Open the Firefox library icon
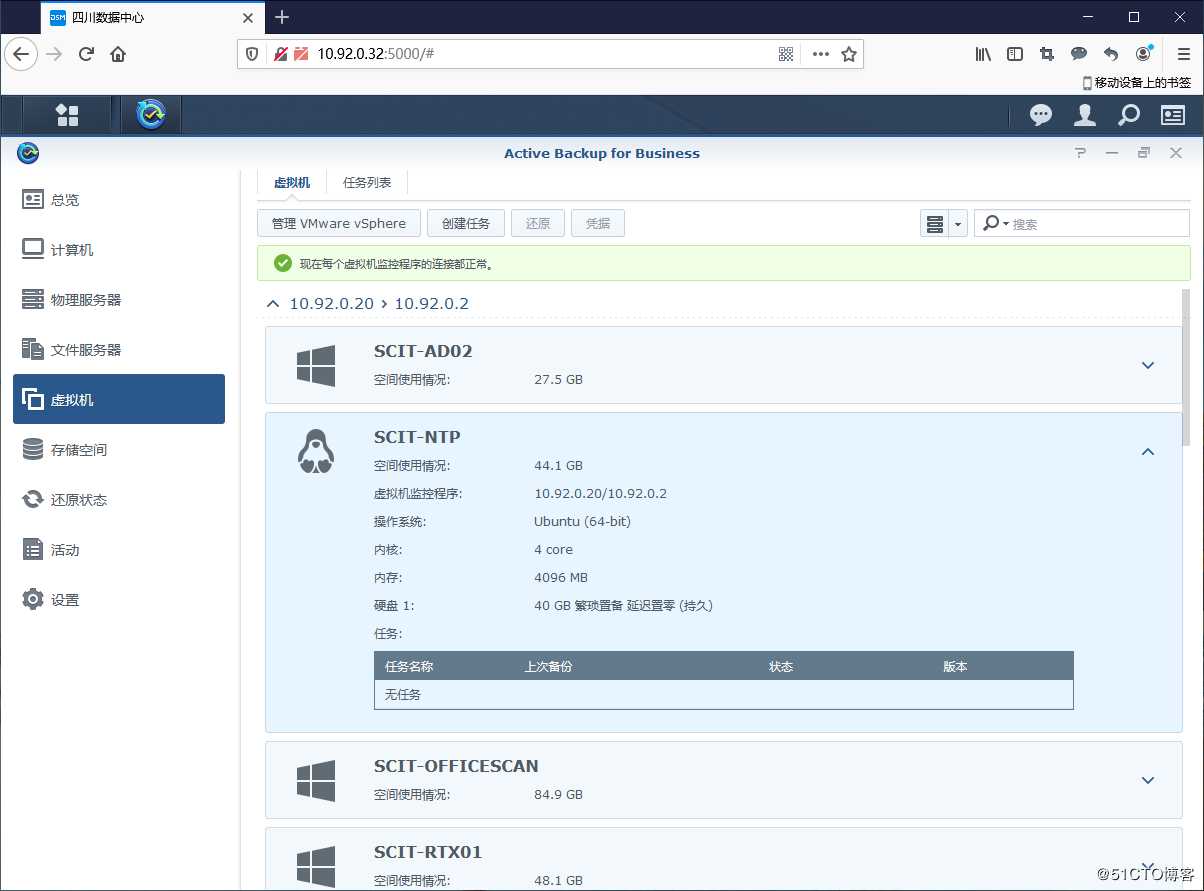The width and height of the screenshot is (1204, 891). (983, 54)
